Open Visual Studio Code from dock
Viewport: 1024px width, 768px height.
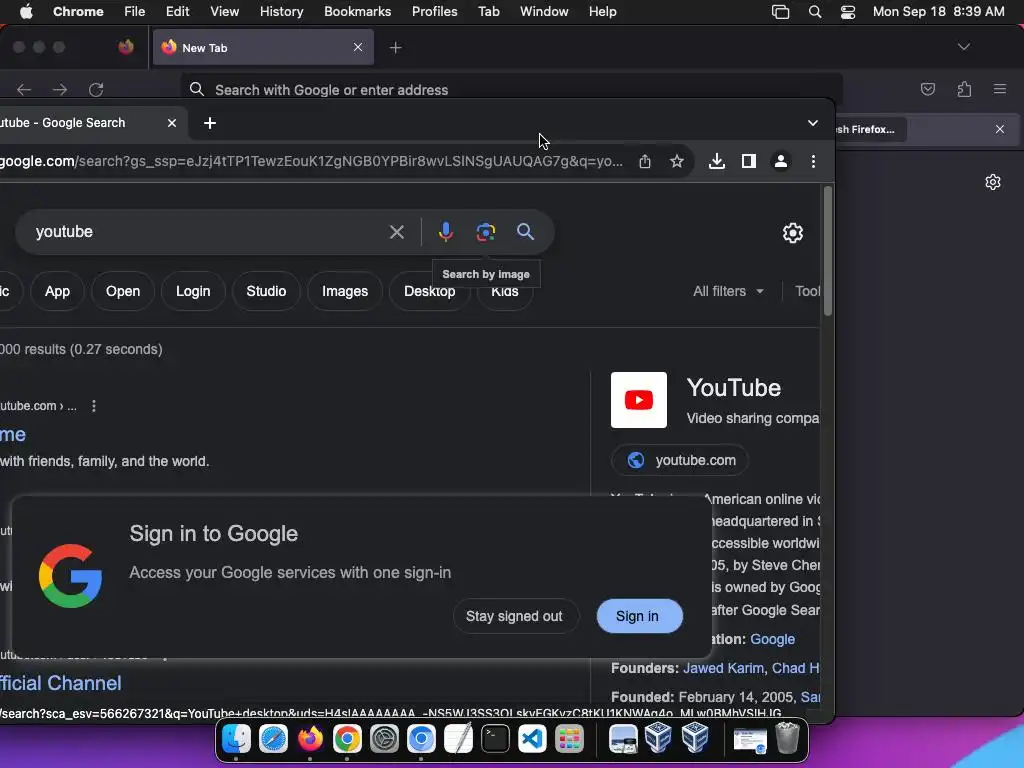click(x=532, y=739)
